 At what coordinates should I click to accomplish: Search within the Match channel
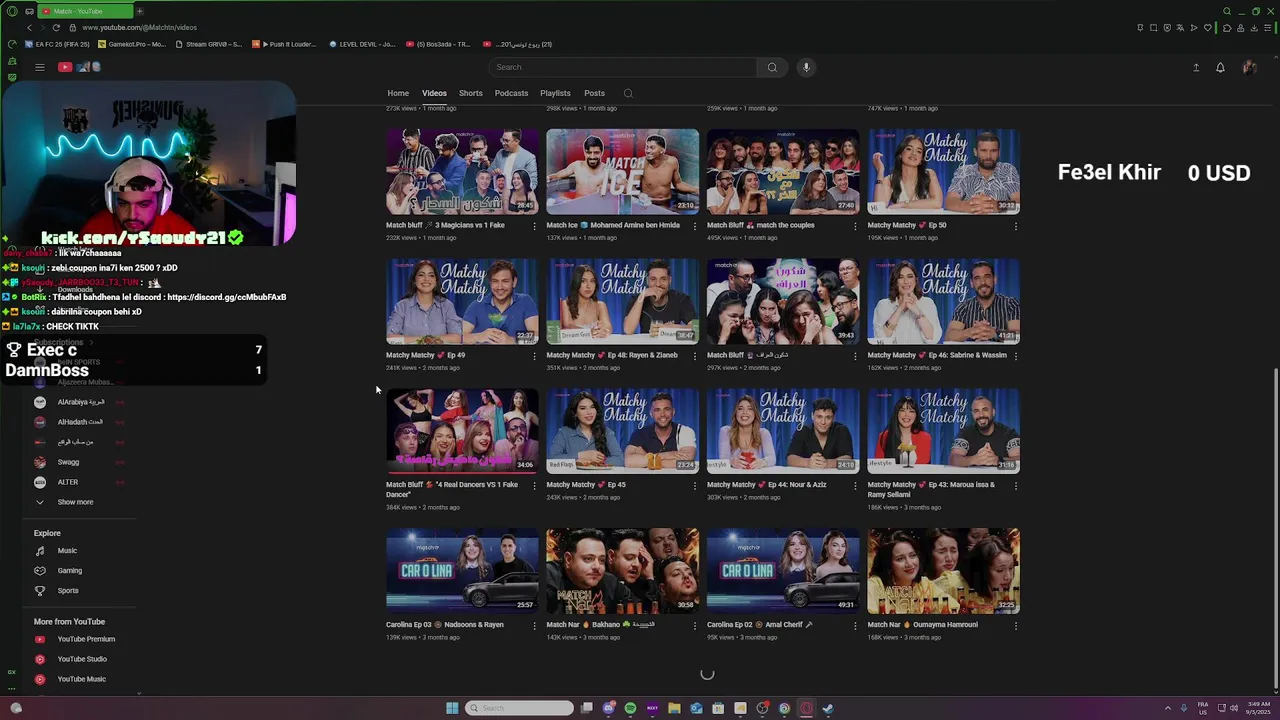point(628,93)
